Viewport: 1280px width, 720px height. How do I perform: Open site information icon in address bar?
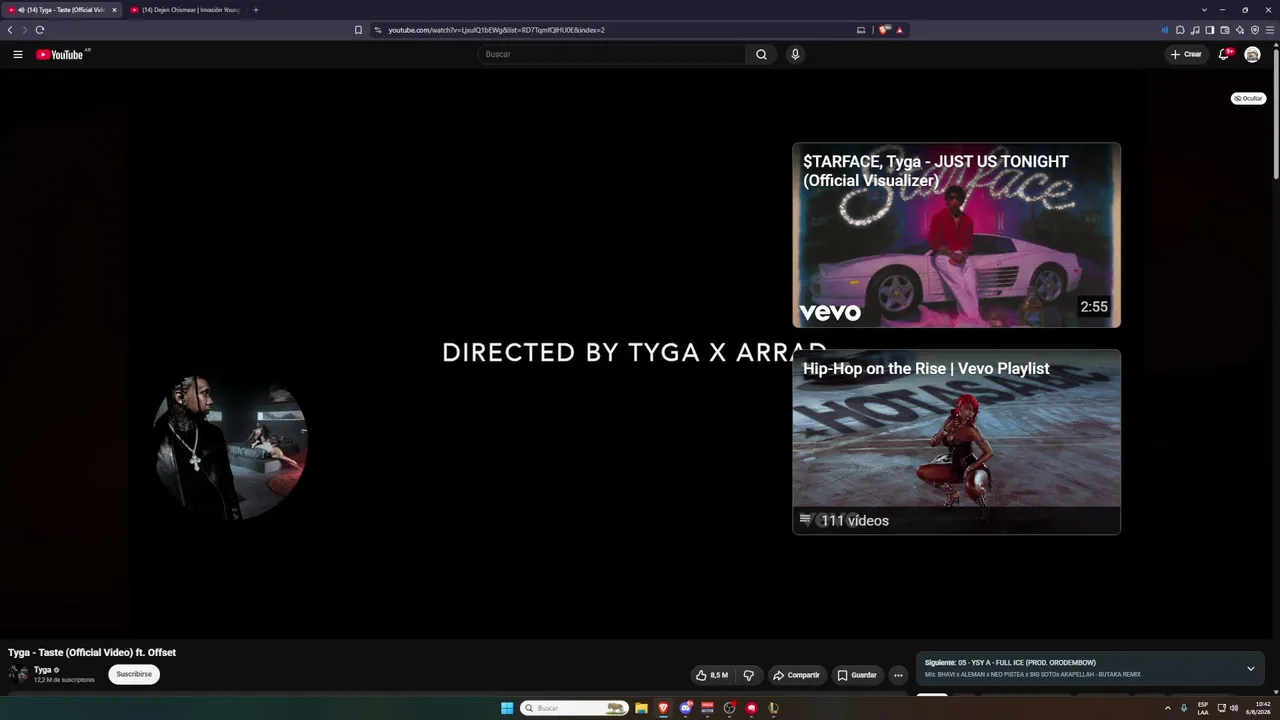coord(378,30)
